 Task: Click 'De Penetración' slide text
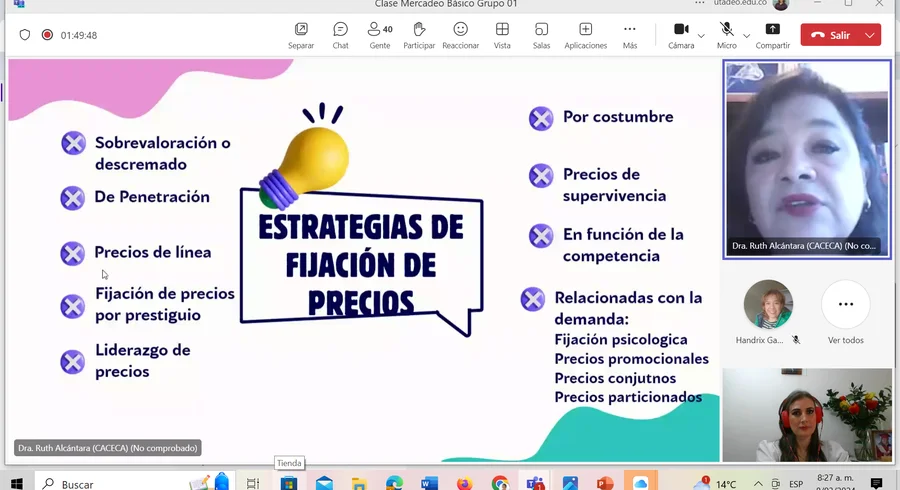click(152, 197)
